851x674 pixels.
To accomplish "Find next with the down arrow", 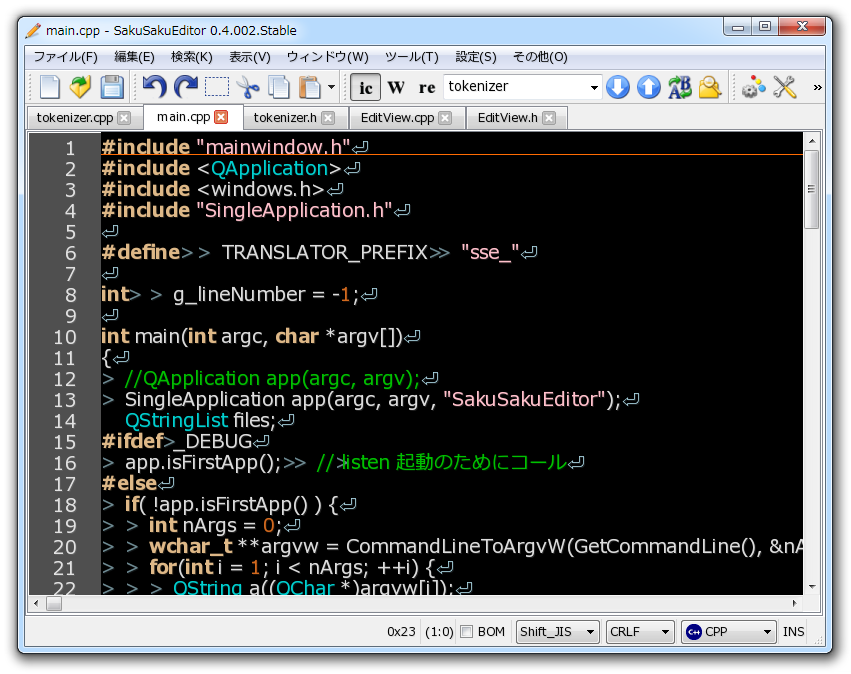I will pyautogui.click(x=618, y=88).
